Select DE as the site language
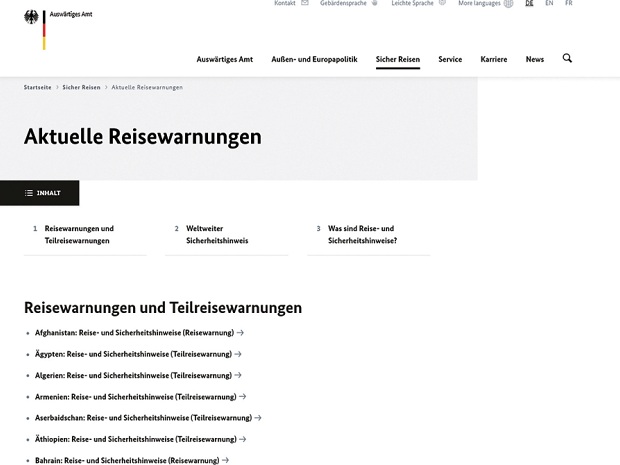Viewport: 620px width, 465px height. [x=529, y=4]
